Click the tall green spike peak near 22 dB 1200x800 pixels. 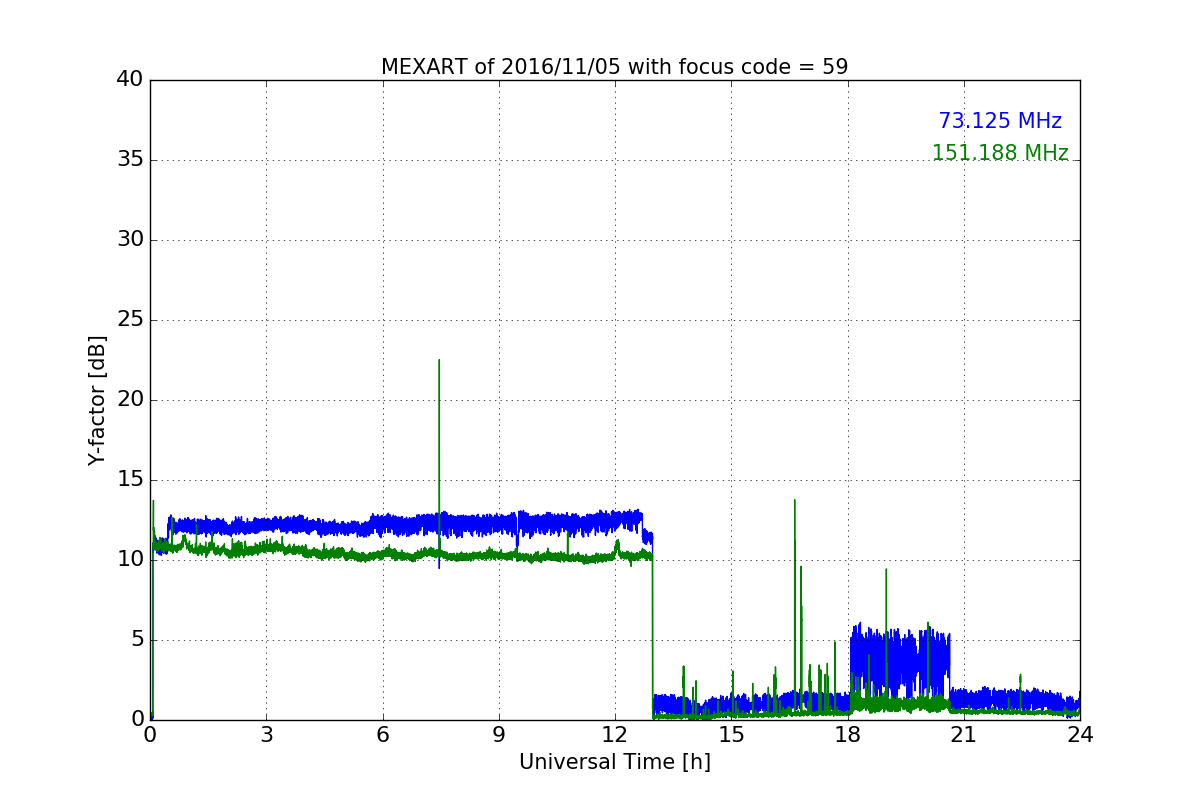tap(439, 361)
